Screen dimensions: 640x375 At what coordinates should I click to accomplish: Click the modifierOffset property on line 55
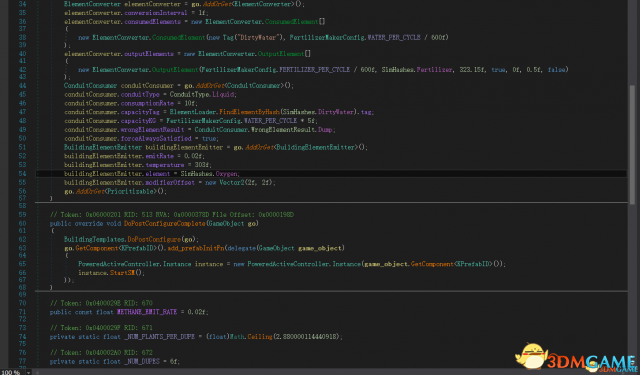coord(170,183)
